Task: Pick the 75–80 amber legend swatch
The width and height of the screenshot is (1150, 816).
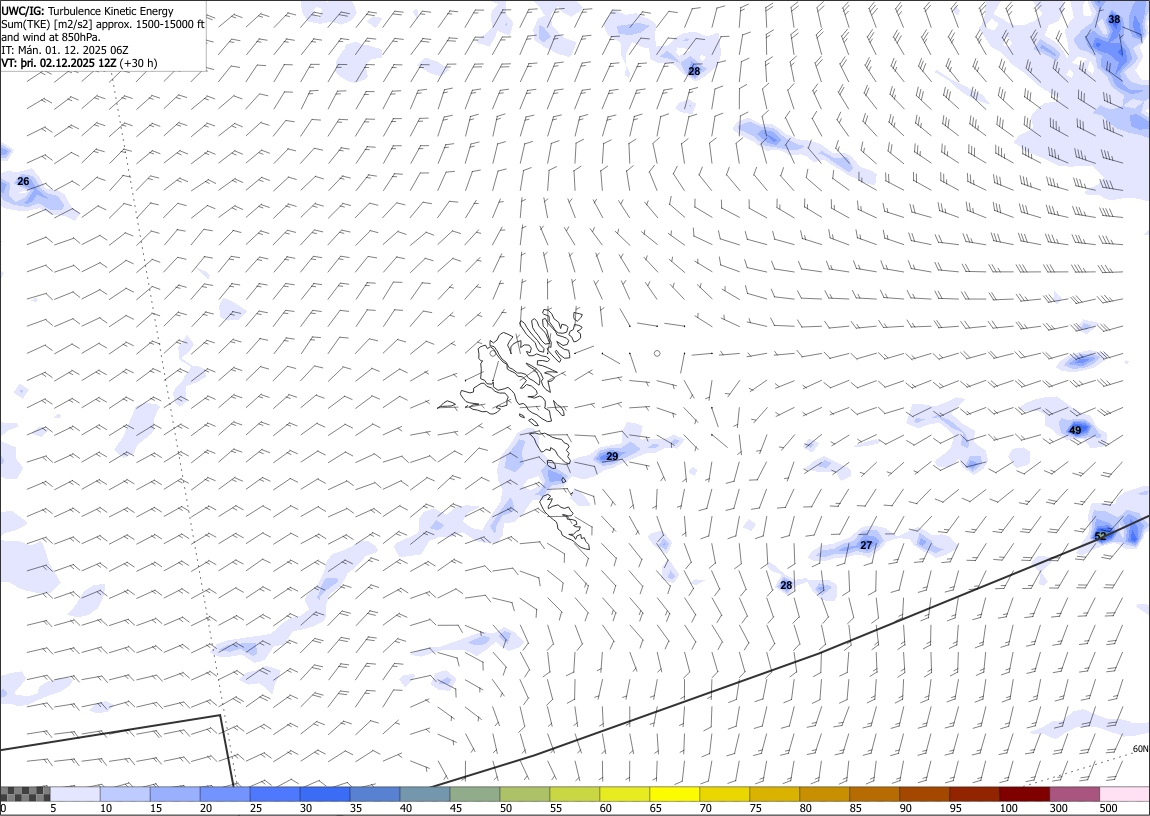Action: pyautogui.click(x=774, y=794)
